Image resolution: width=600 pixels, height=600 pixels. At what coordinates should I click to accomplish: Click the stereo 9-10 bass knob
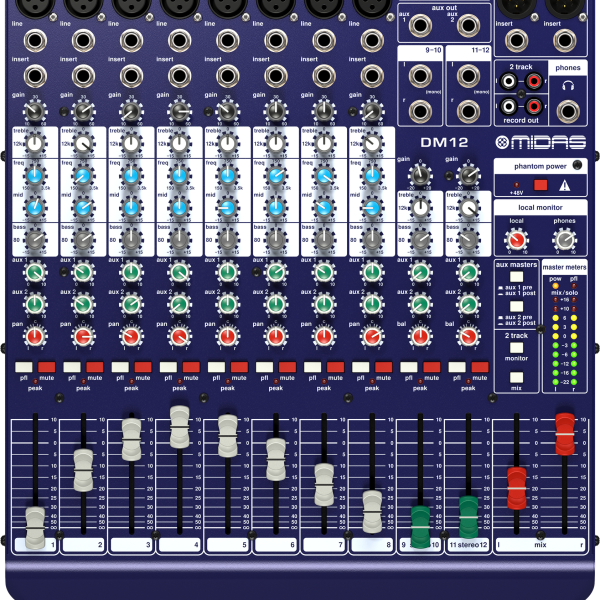(420, 240)
